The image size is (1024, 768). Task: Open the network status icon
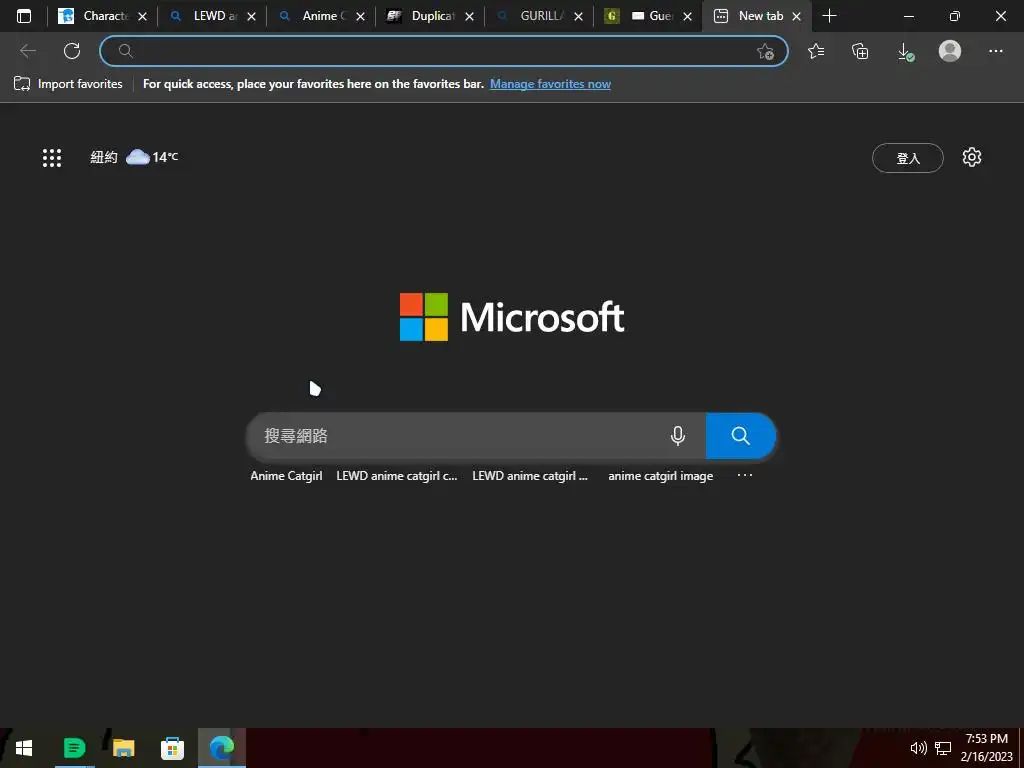pos(942,748)
